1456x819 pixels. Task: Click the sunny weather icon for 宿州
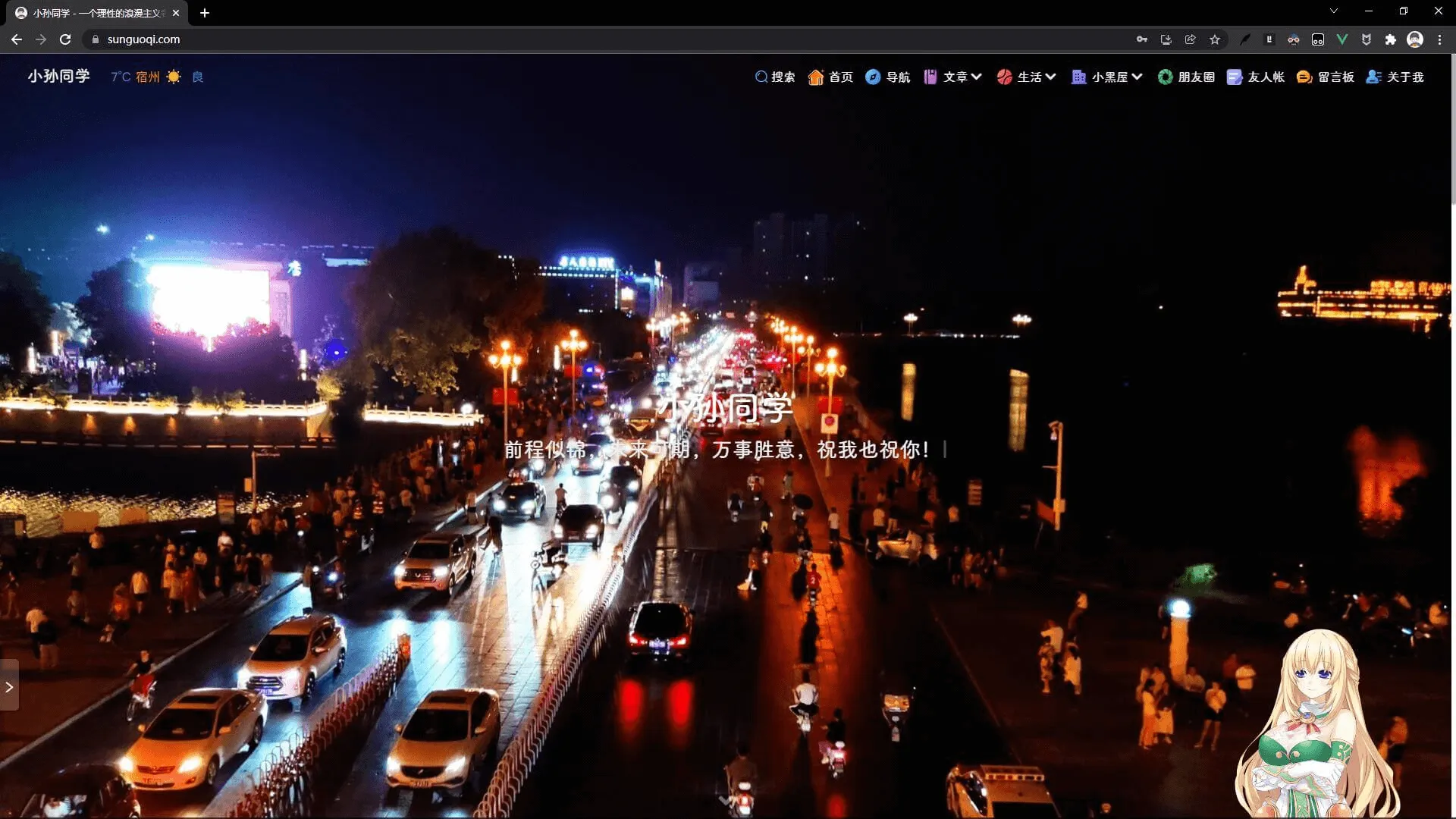[174, 77]
